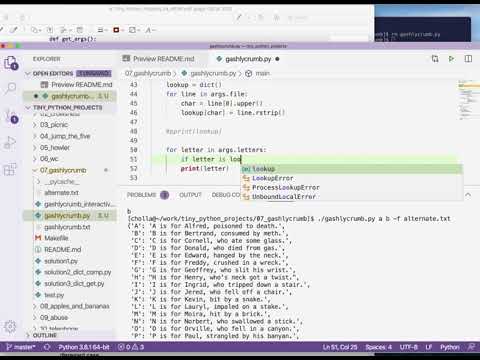The height and width of the screenshot is (360, 480).
Task: Maximize panel with the up chevron
Action: click(468, 195)
